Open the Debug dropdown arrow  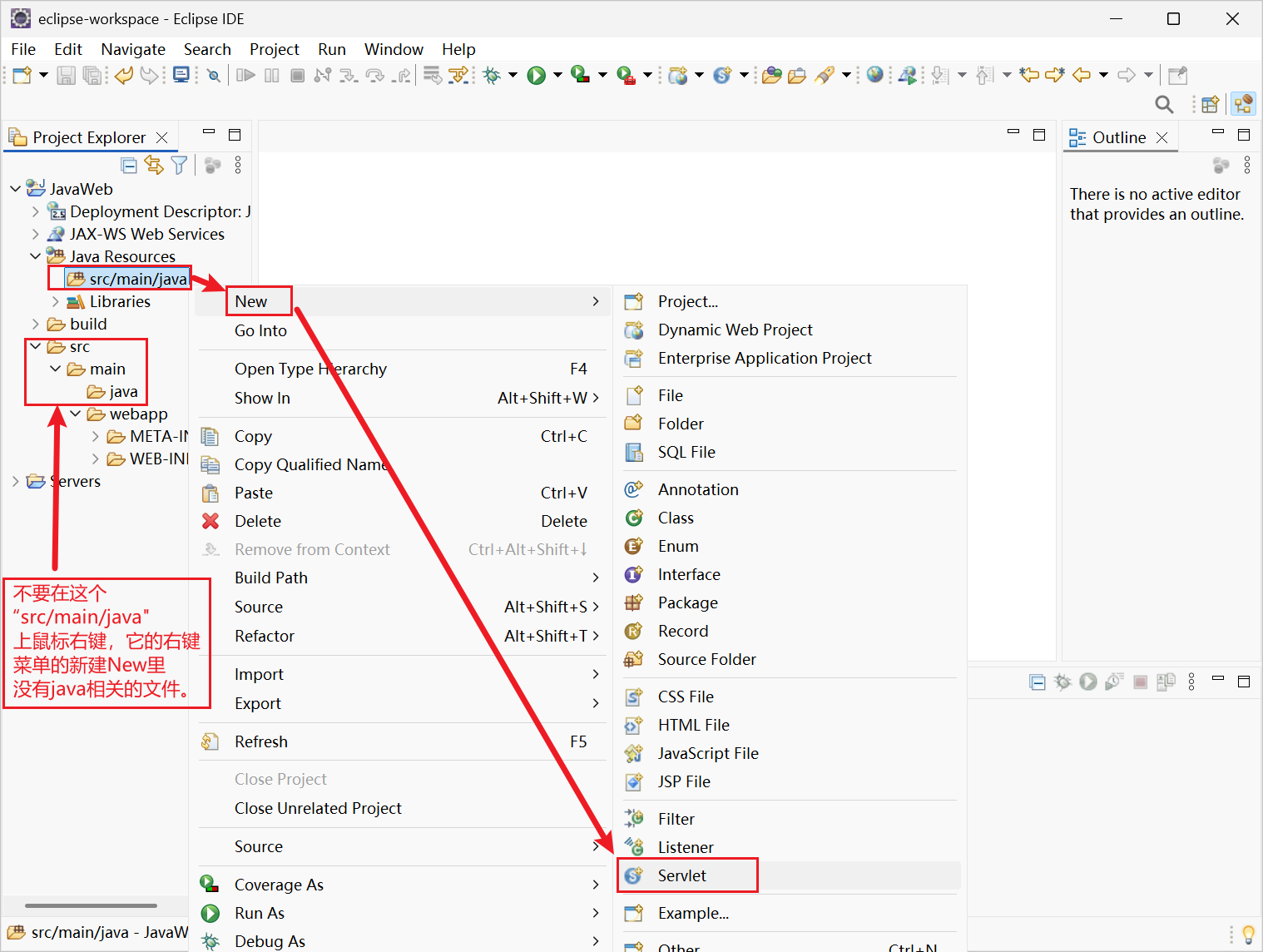point(513,76)
